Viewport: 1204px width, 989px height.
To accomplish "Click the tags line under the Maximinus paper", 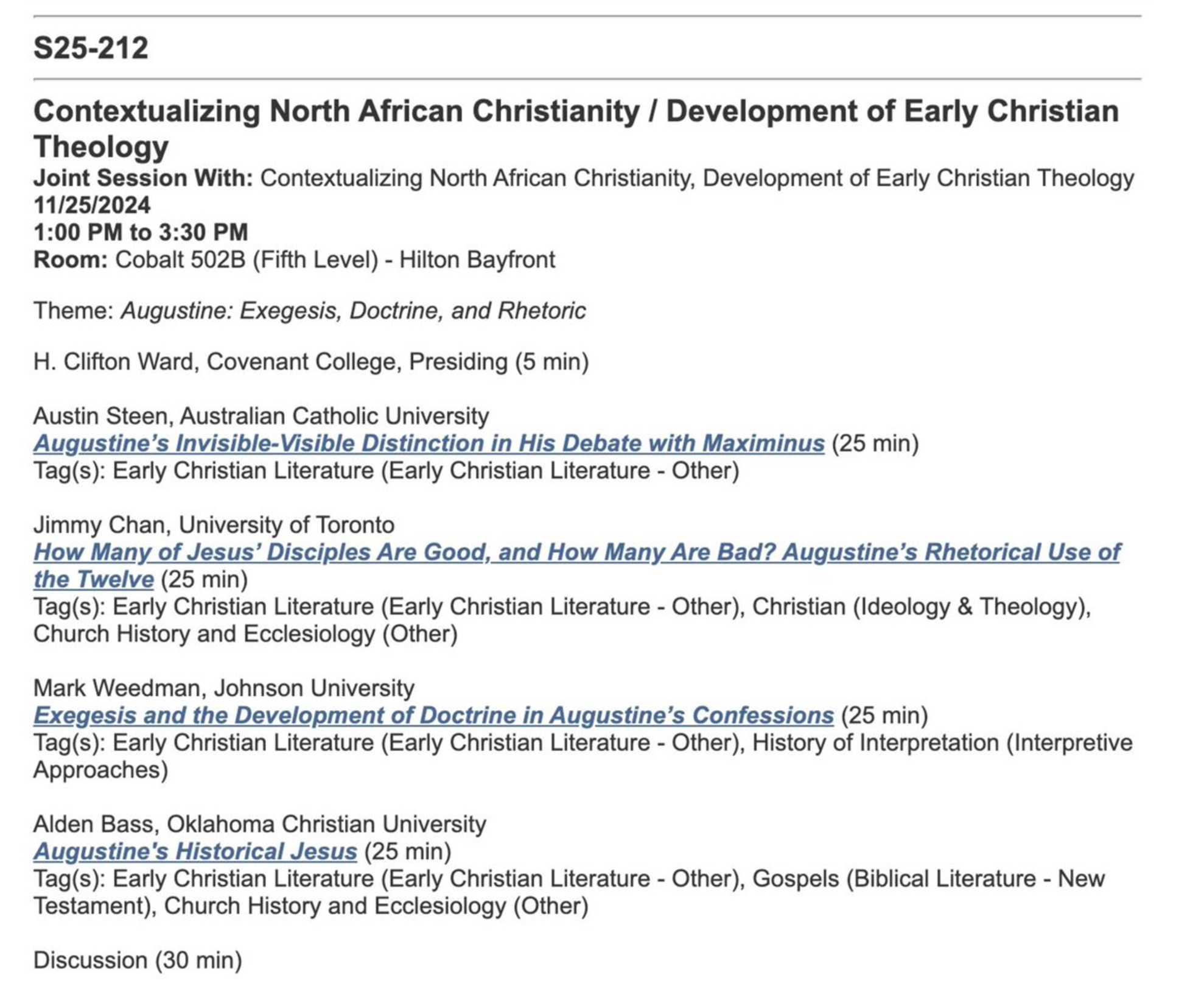I will [385, 471].
